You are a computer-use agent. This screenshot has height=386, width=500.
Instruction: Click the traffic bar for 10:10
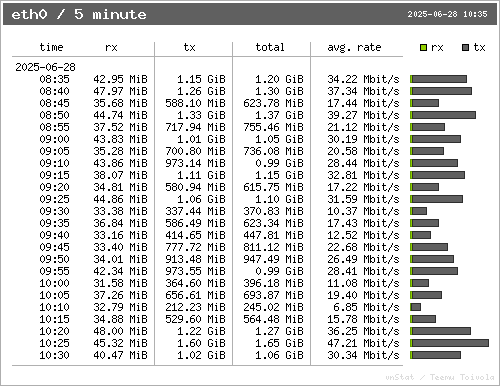[416, 307]
